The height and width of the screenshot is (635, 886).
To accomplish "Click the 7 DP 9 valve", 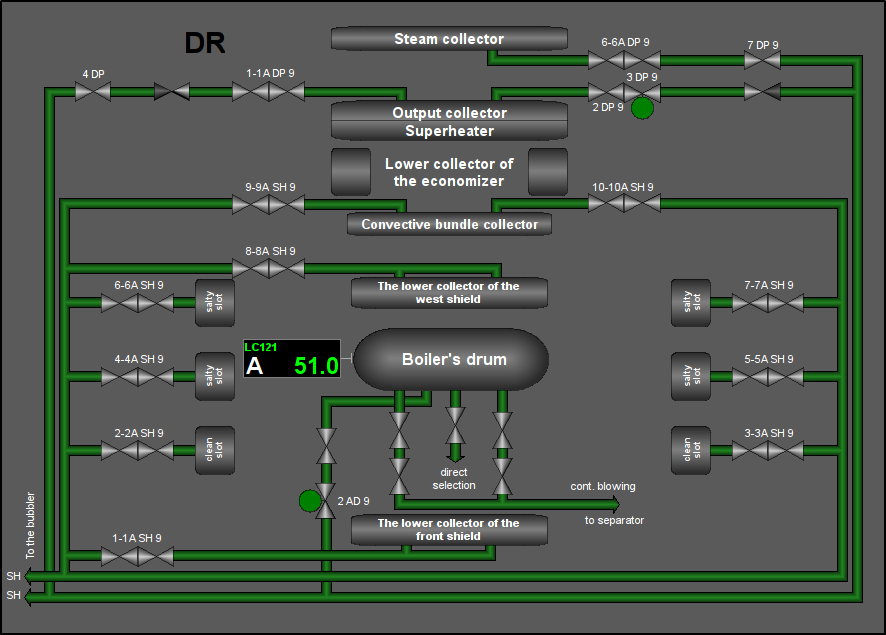I will point(762,60).
